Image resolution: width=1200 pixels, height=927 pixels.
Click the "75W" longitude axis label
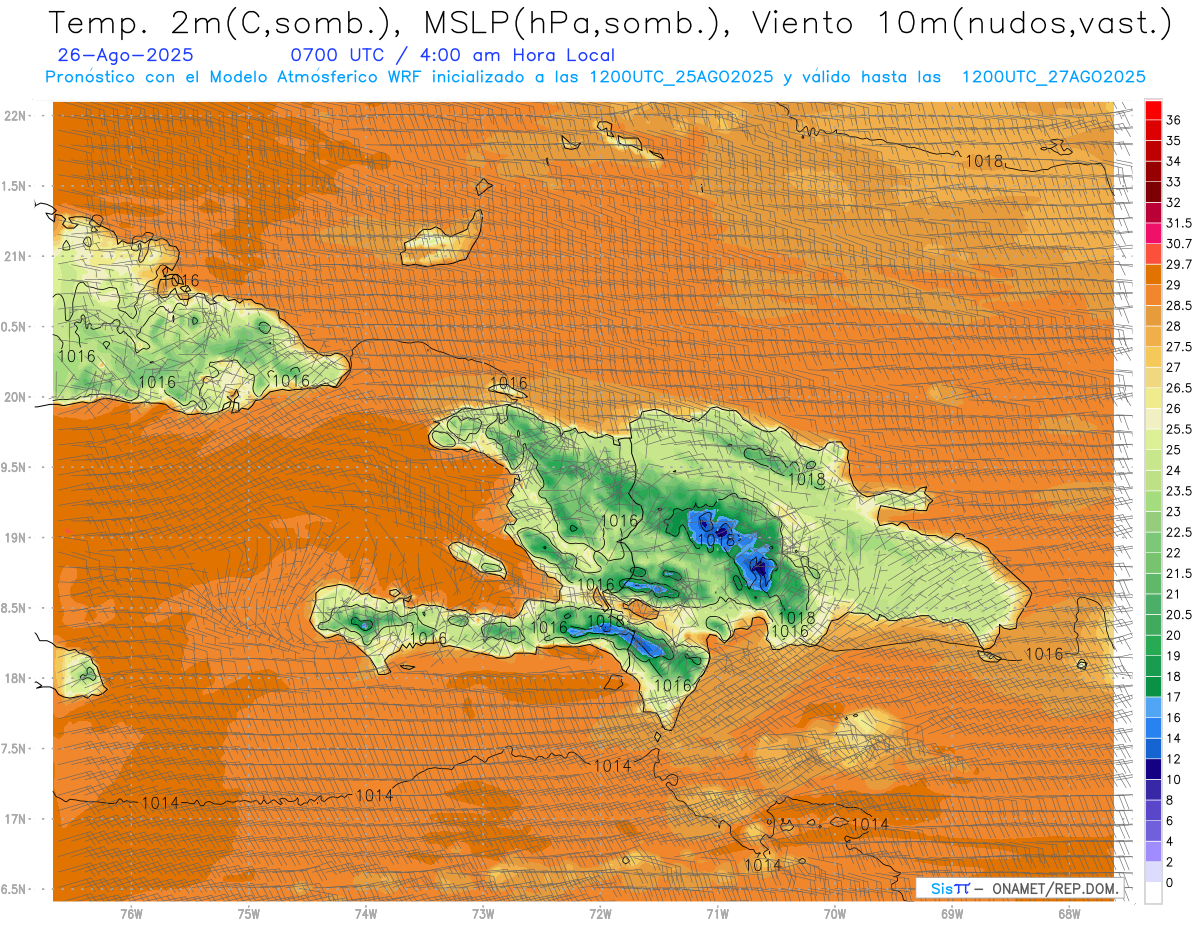click(249, 914)
